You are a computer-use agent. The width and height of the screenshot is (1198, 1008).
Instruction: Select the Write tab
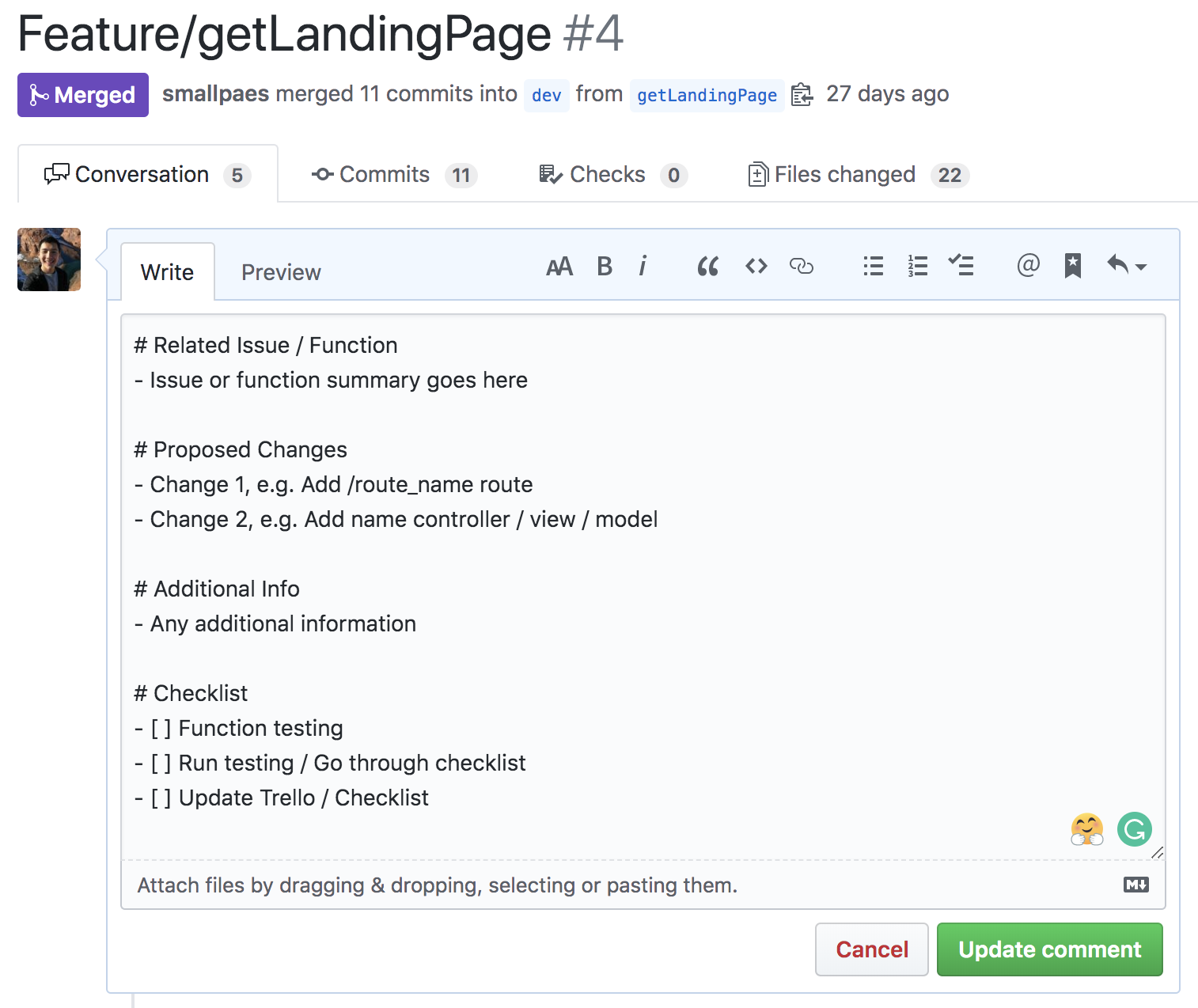(167, 272)
